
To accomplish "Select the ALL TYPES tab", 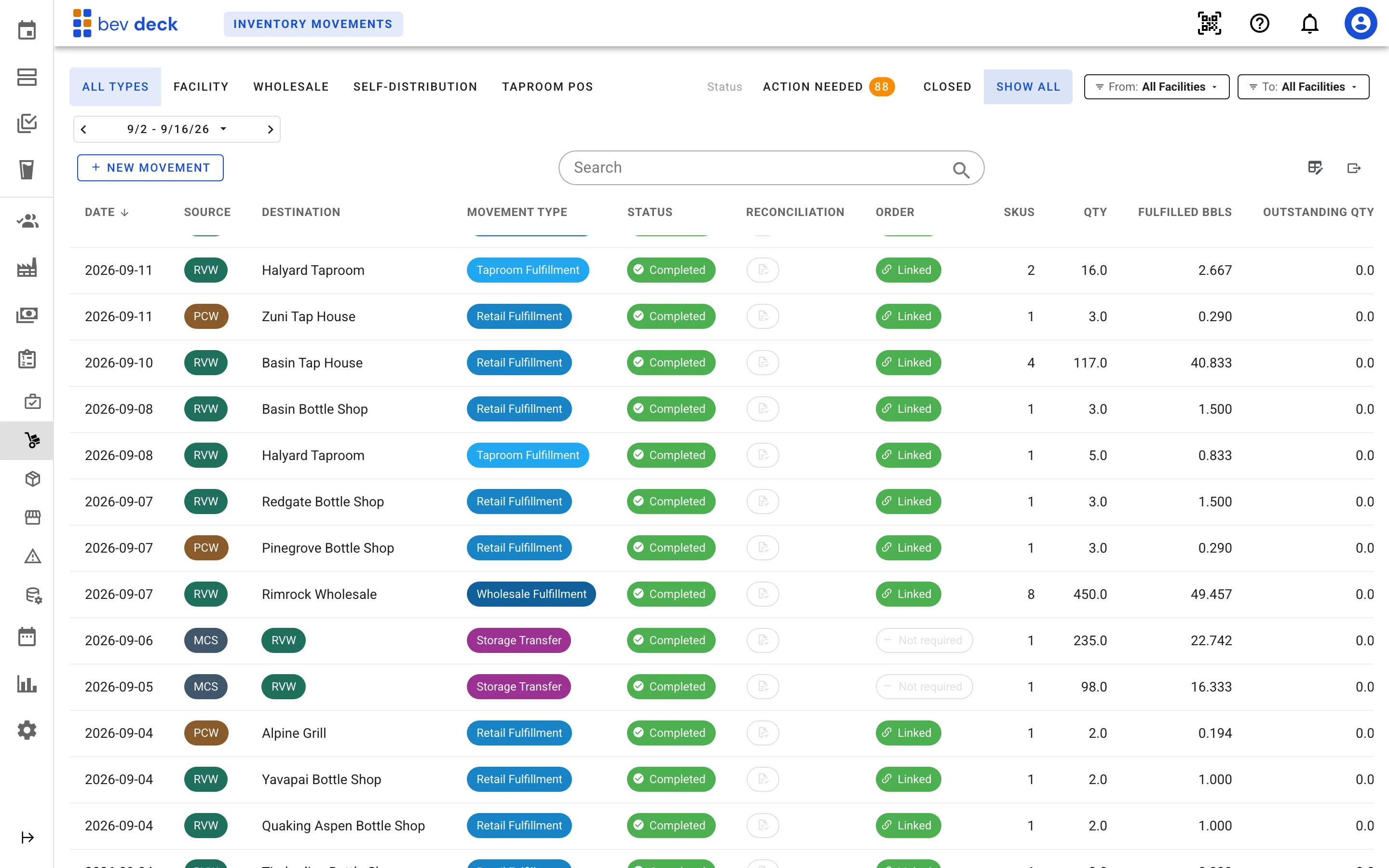I will 115,87.
